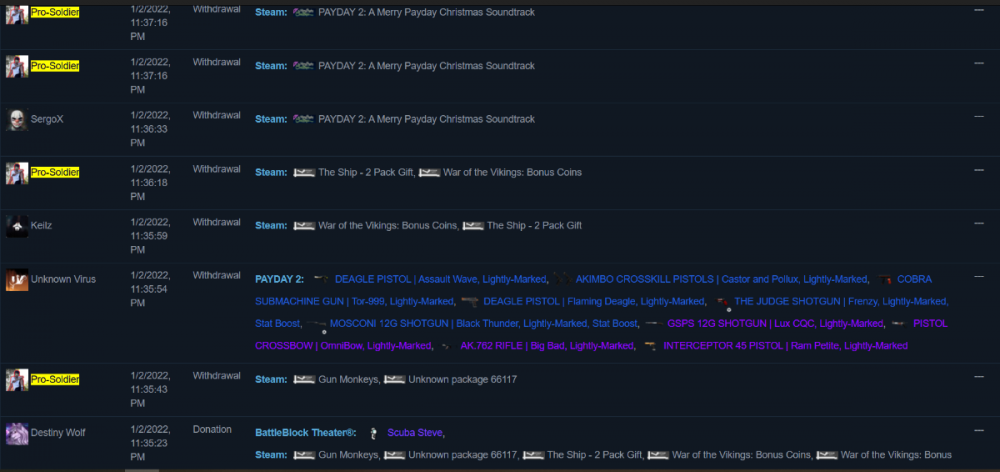Collapse the Destiny Wolf donation row

click(979, 429)
